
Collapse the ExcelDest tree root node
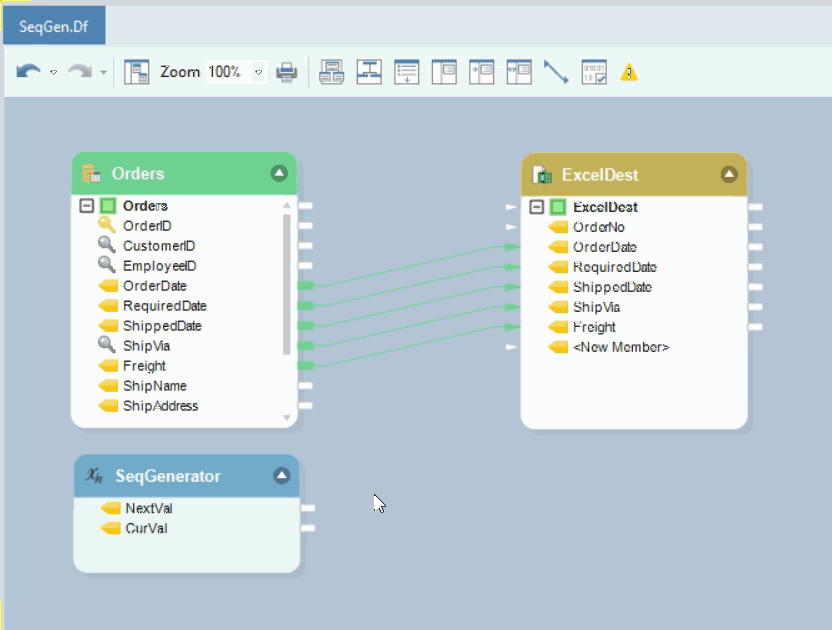coord(536,207)
